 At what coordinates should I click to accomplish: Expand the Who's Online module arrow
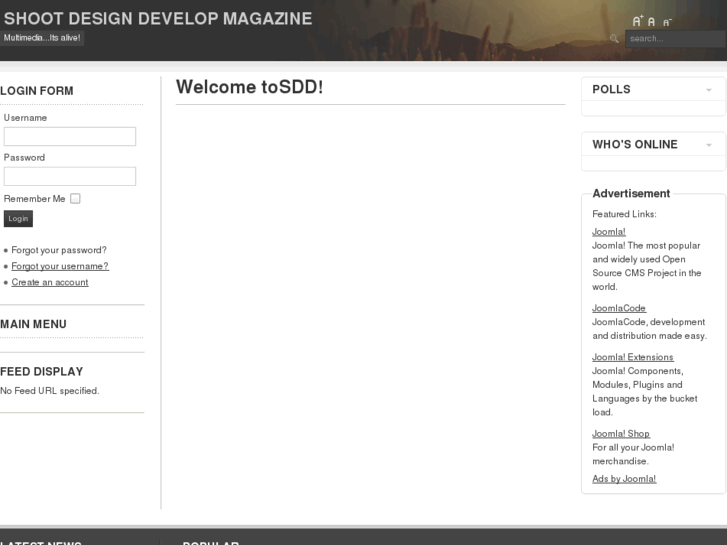coord(709,145)
